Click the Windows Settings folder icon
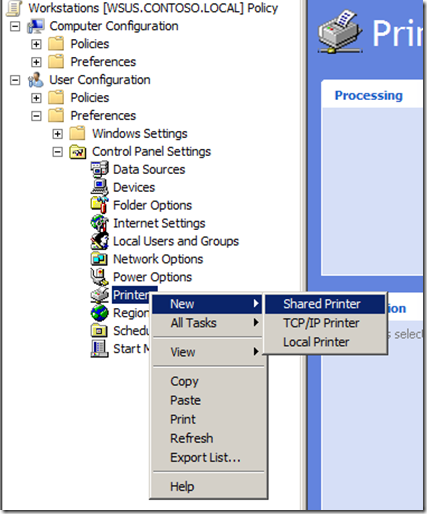 click(78, 134)
